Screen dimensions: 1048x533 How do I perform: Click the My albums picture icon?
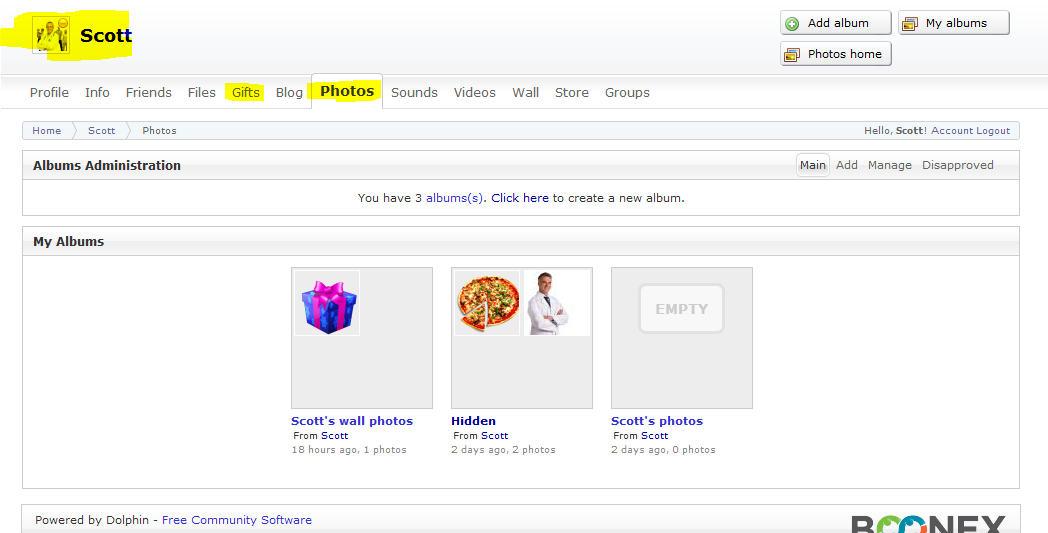910,24
